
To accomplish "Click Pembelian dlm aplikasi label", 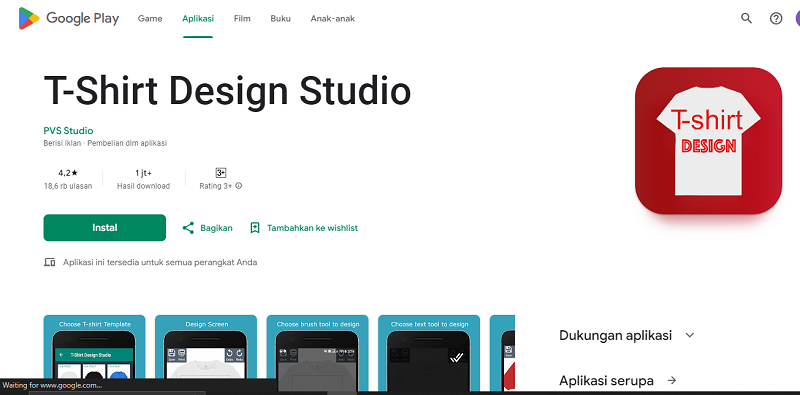I will tap(127, 143).
